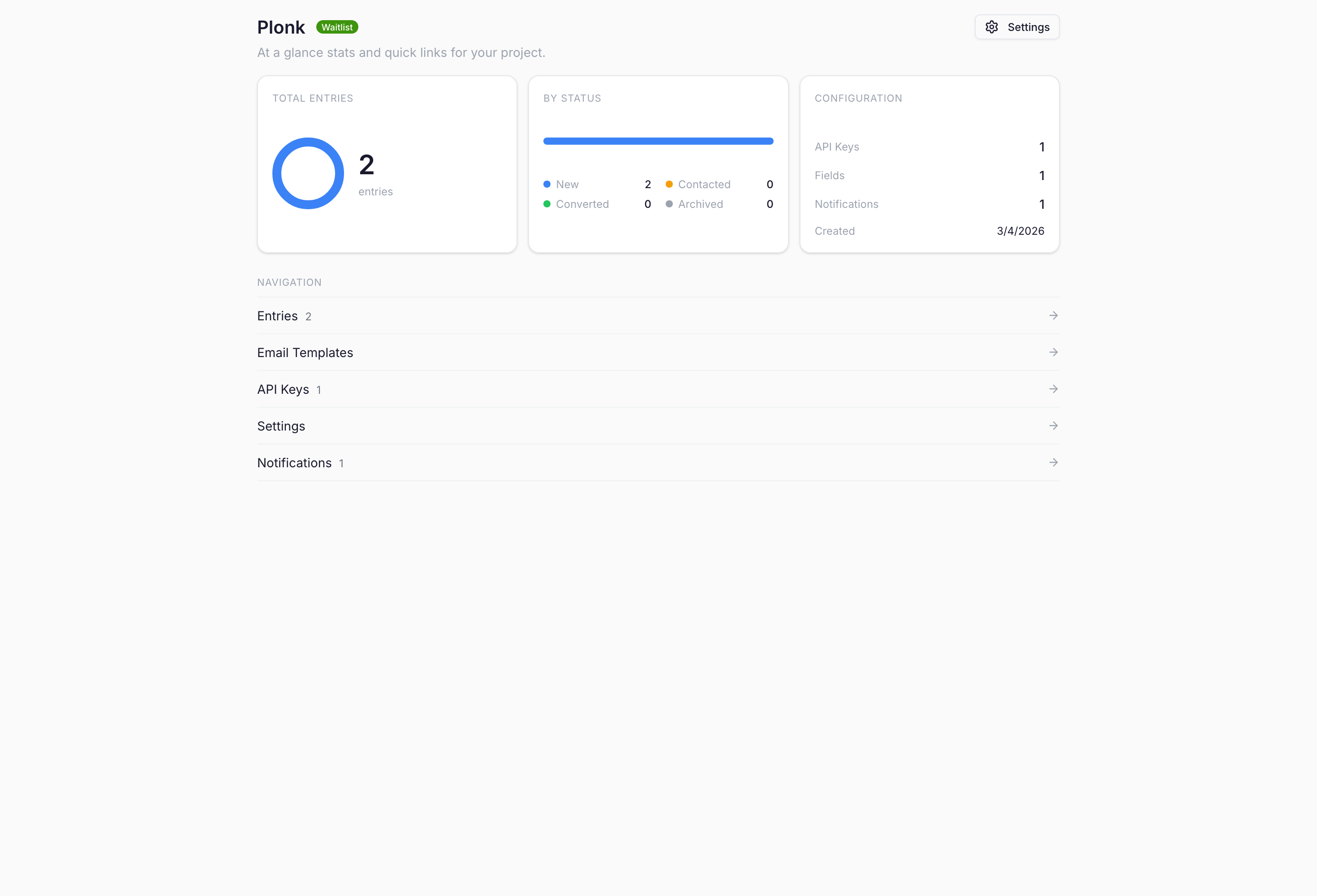Open Email Templates navigation link
1317x896 pixels.
[x=305, y=353]
